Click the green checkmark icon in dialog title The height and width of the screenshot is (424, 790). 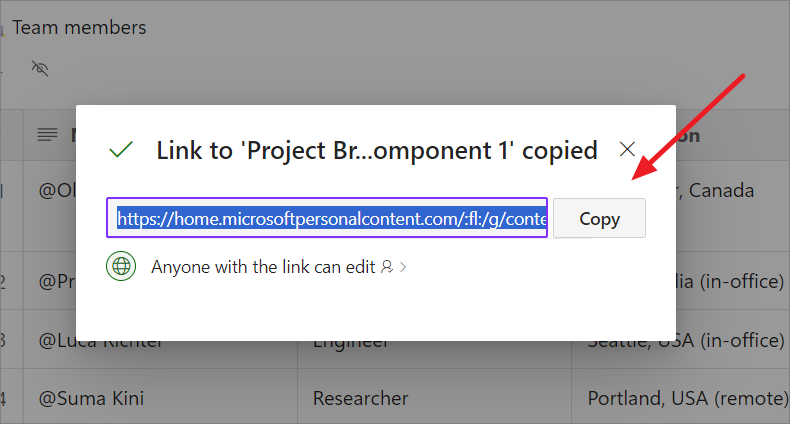pyautogui.click(x=121, y=150)
